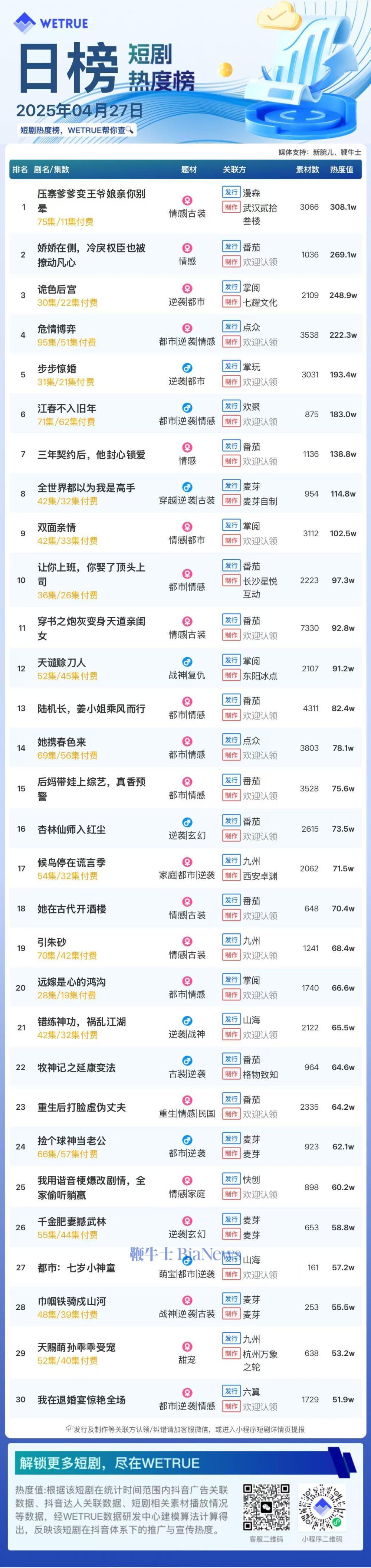The image size is (371, 1568).
Task: Click the 素材数 column header
Action: (308, 170)
